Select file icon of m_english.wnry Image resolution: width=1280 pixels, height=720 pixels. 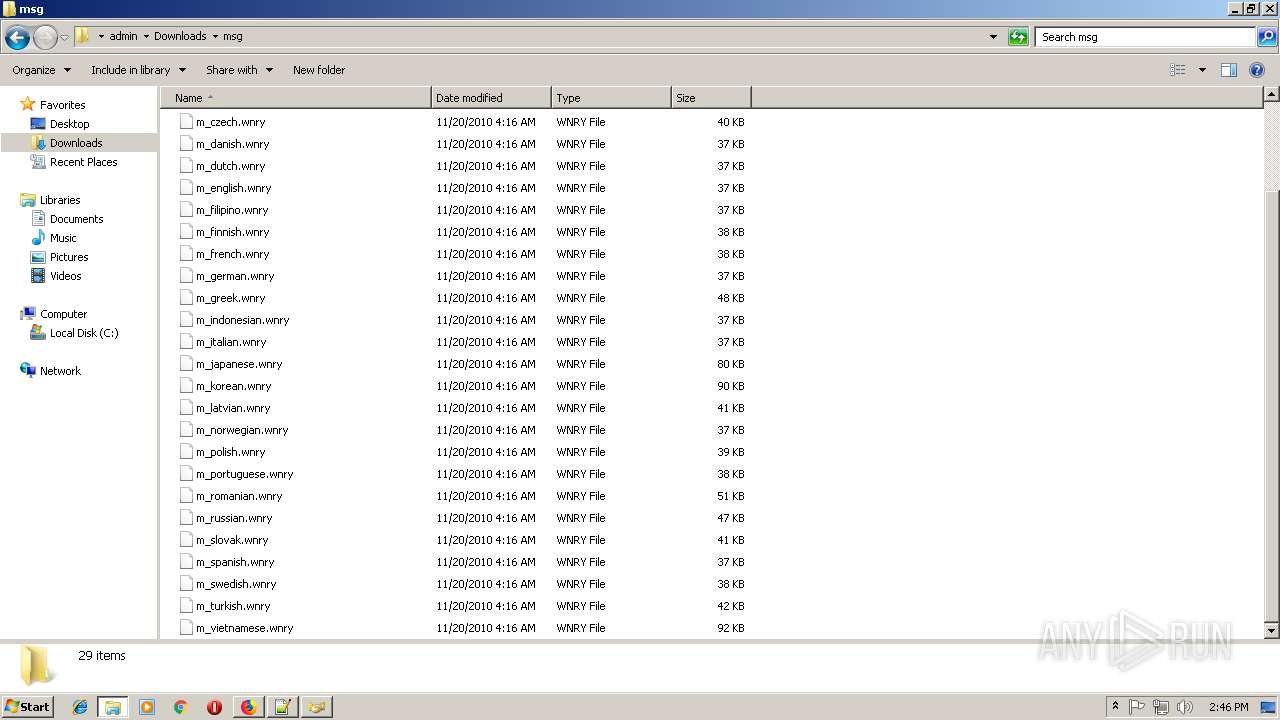click(x=185, y=188)
